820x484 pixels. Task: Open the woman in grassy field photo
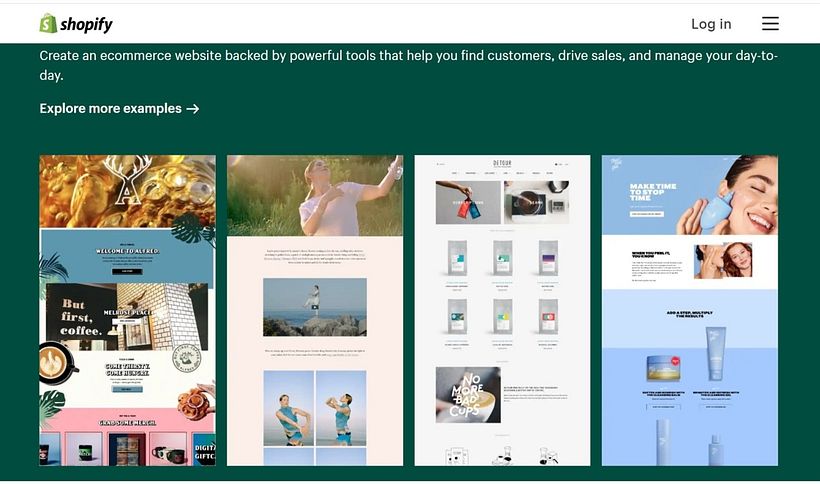pyautogui.click(x=315, y=195)
